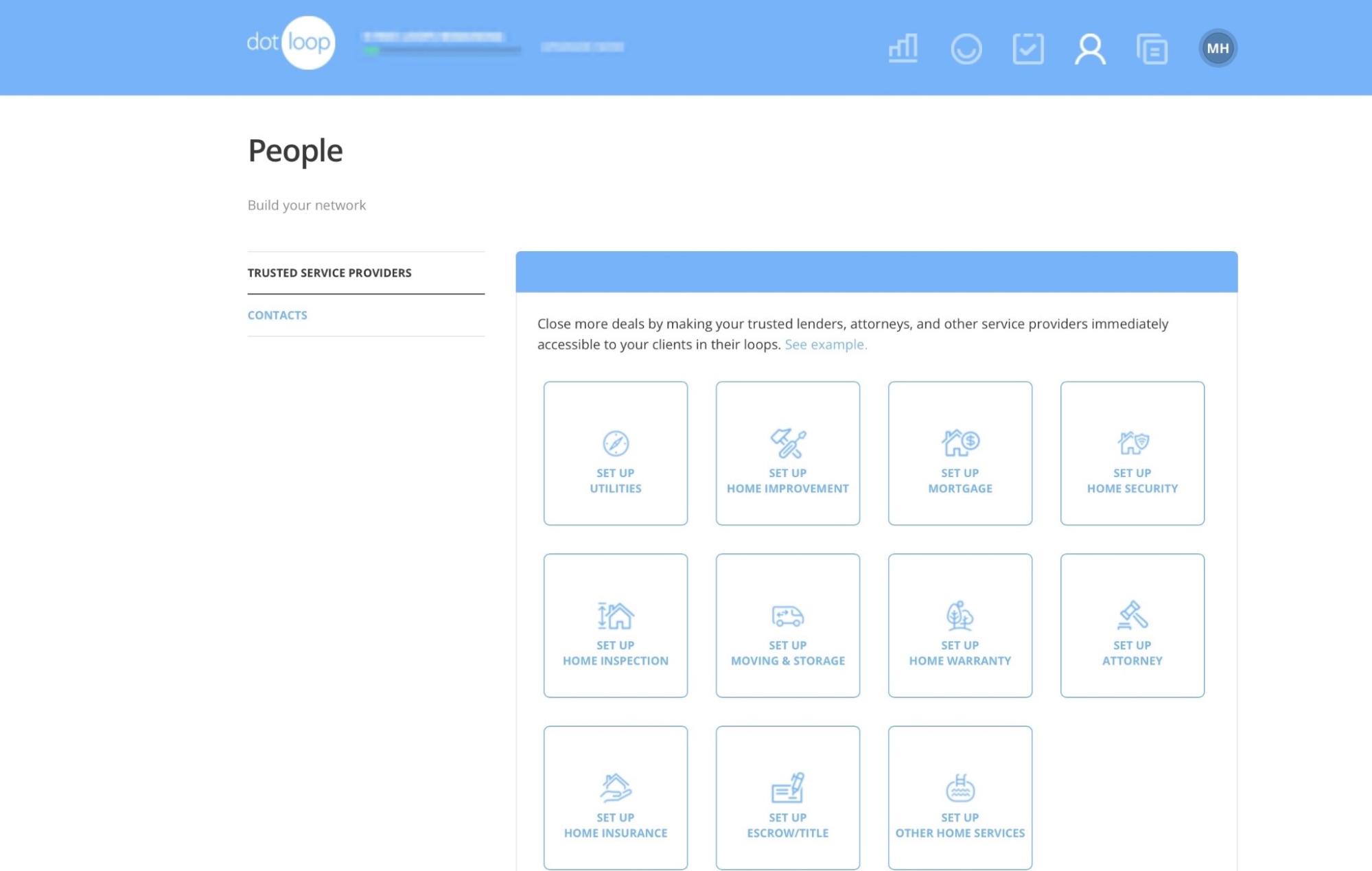This screenshot has height=871, width=1372.
Task: Click the Home Warranty tile
Action: [960, 625]
